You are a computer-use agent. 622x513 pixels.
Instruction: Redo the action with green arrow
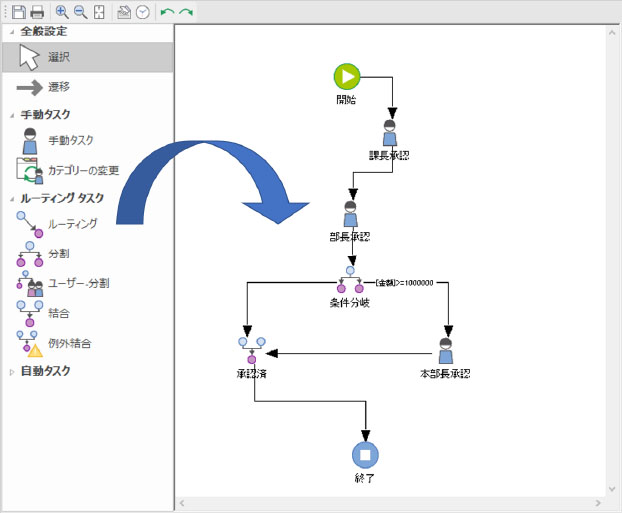point(185,12)
